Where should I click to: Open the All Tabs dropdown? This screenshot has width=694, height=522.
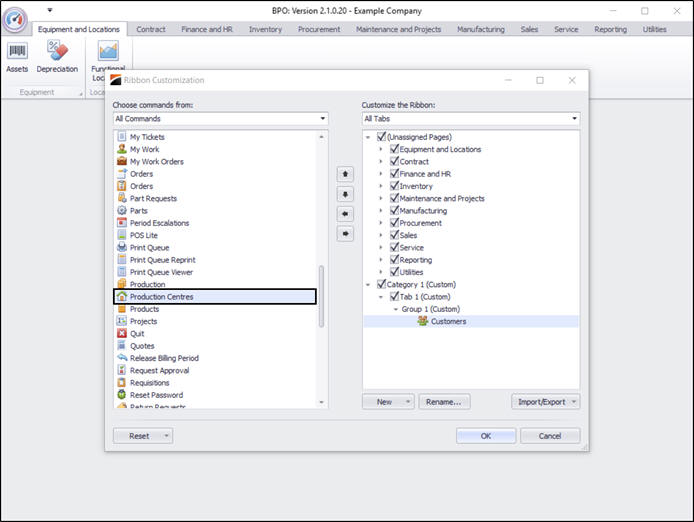pyautogui.click(x=574, y=118)
